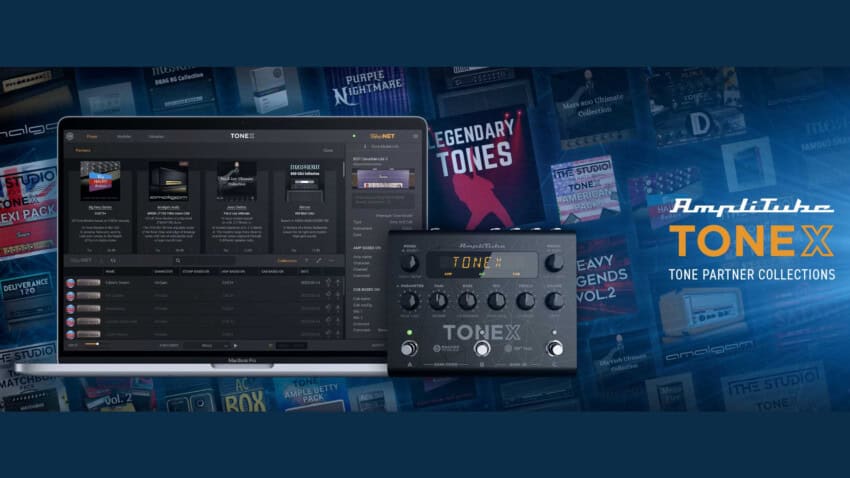This screenshot has height=478, width=850.
Task: Click the pedal's TREBLE knob
Action: [525, 300]
